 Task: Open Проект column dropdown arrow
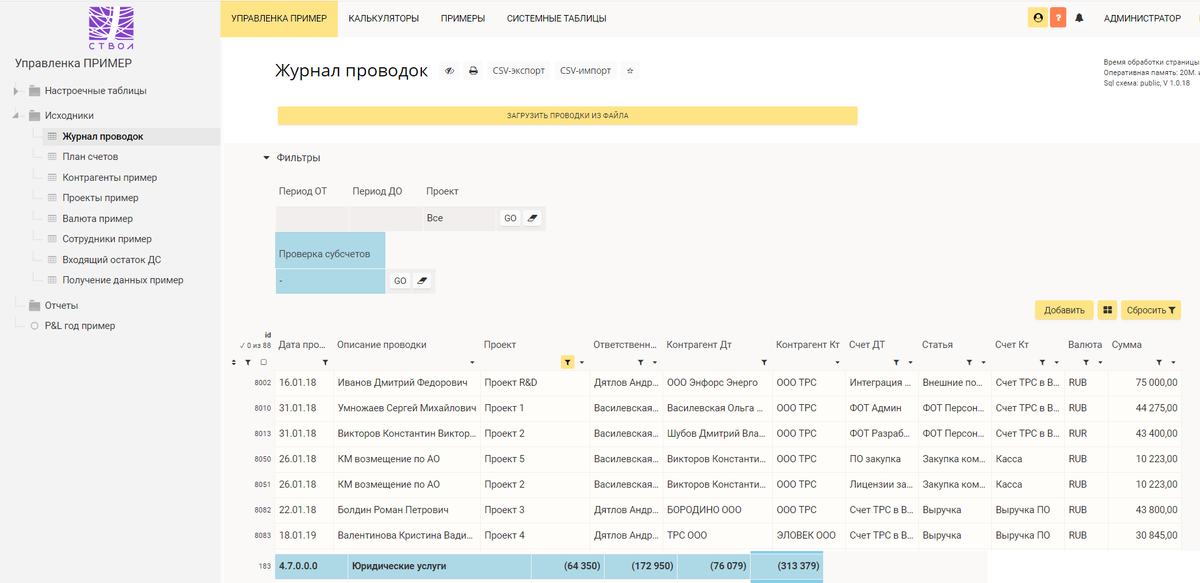582,362
